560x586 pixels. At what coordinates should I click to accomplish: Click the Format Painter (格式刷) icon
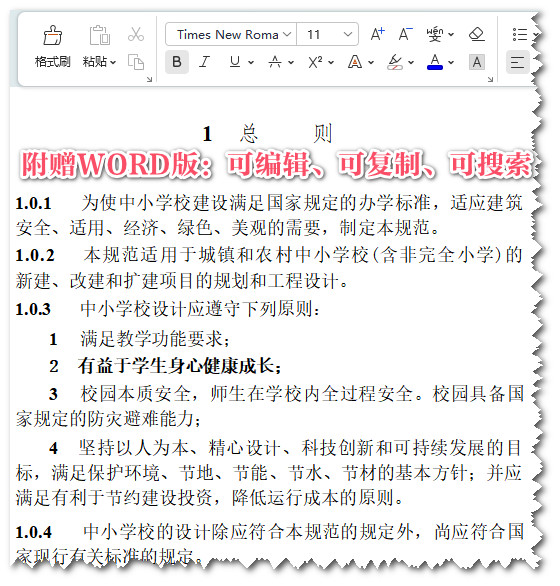tap(53, 36)
